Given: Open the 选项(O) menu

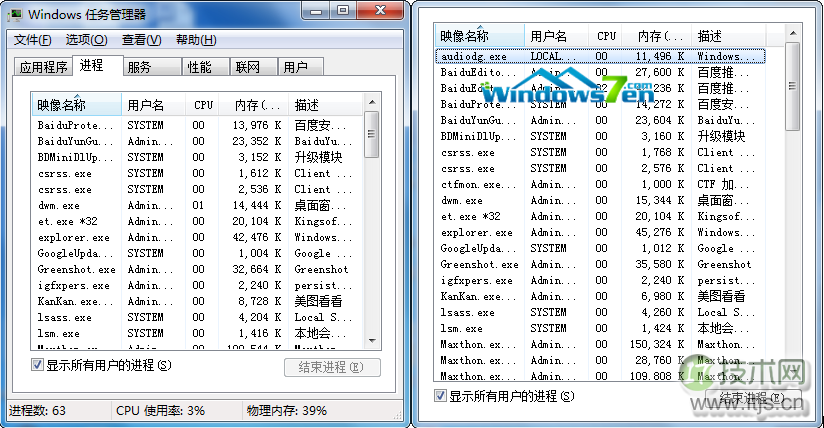Looking at the screenshot, I should (x=86, y=40).
